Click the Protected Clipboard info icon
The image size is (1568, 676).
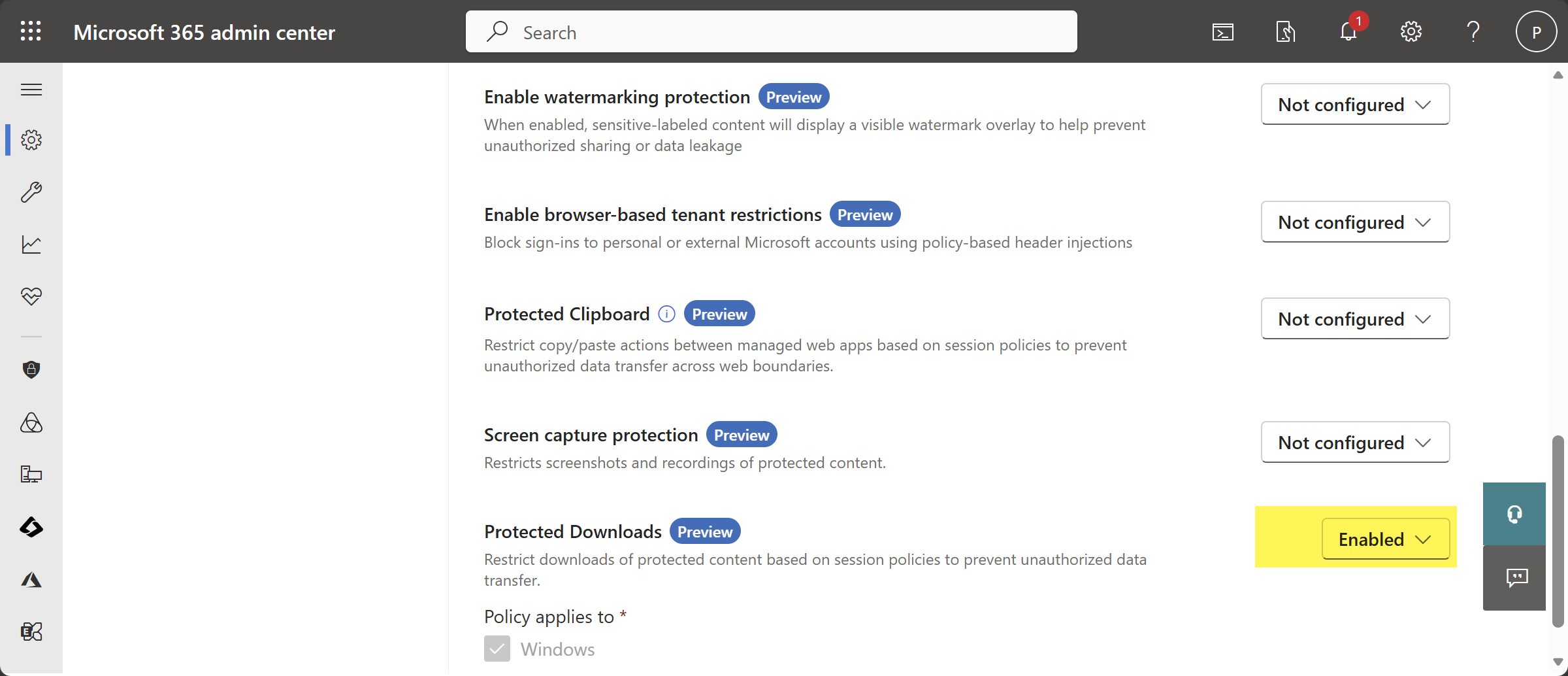pyautogui.click(x=666, y=314)
